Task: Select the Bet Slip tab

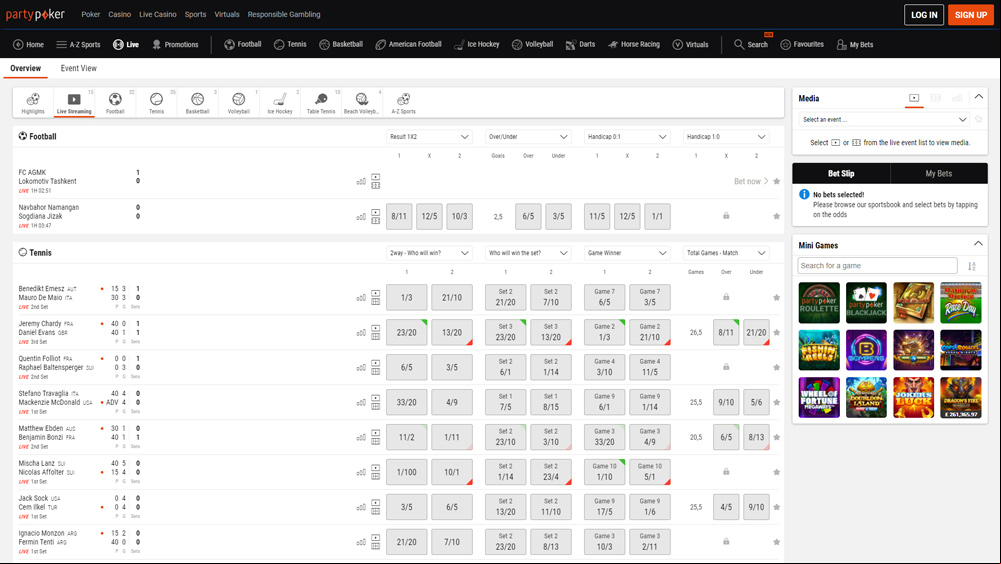Action: (841, 173)
